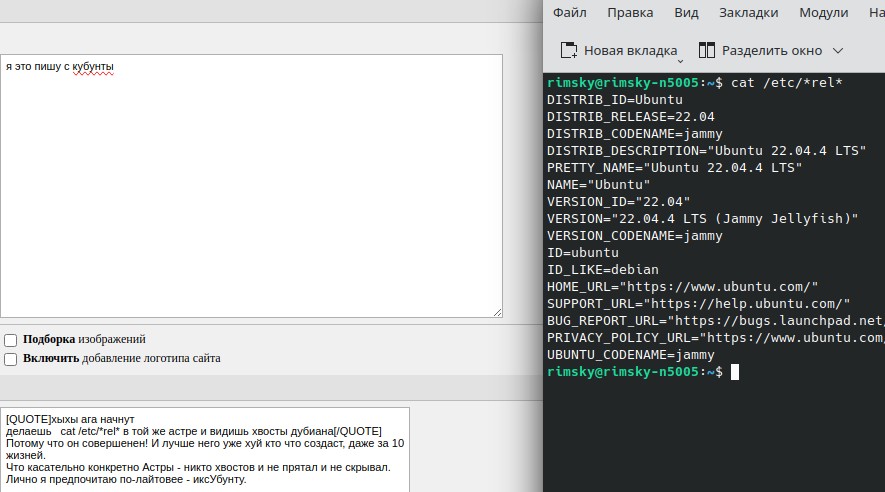The height and width of the screenshot is (492, 885).
Task: Click the HOME_URL ubuntu.com line in terminal
Action: 682,287
